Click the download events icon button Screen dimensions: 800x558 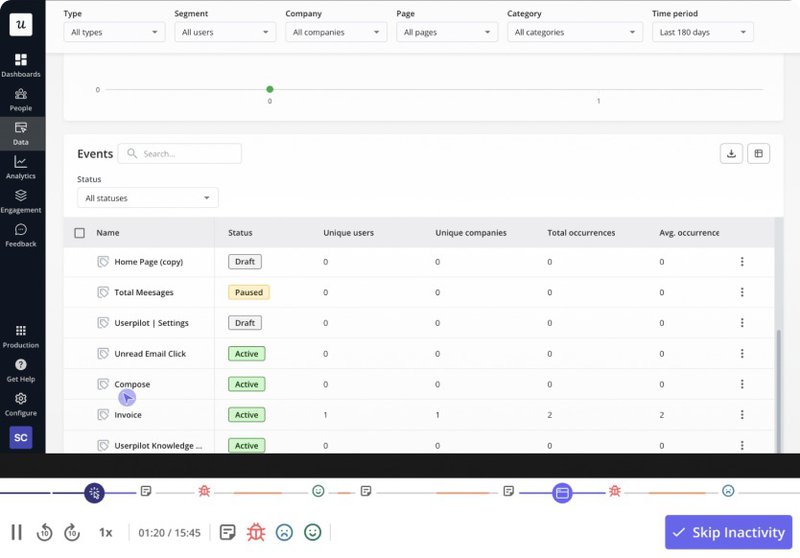[x=731, y=153]
